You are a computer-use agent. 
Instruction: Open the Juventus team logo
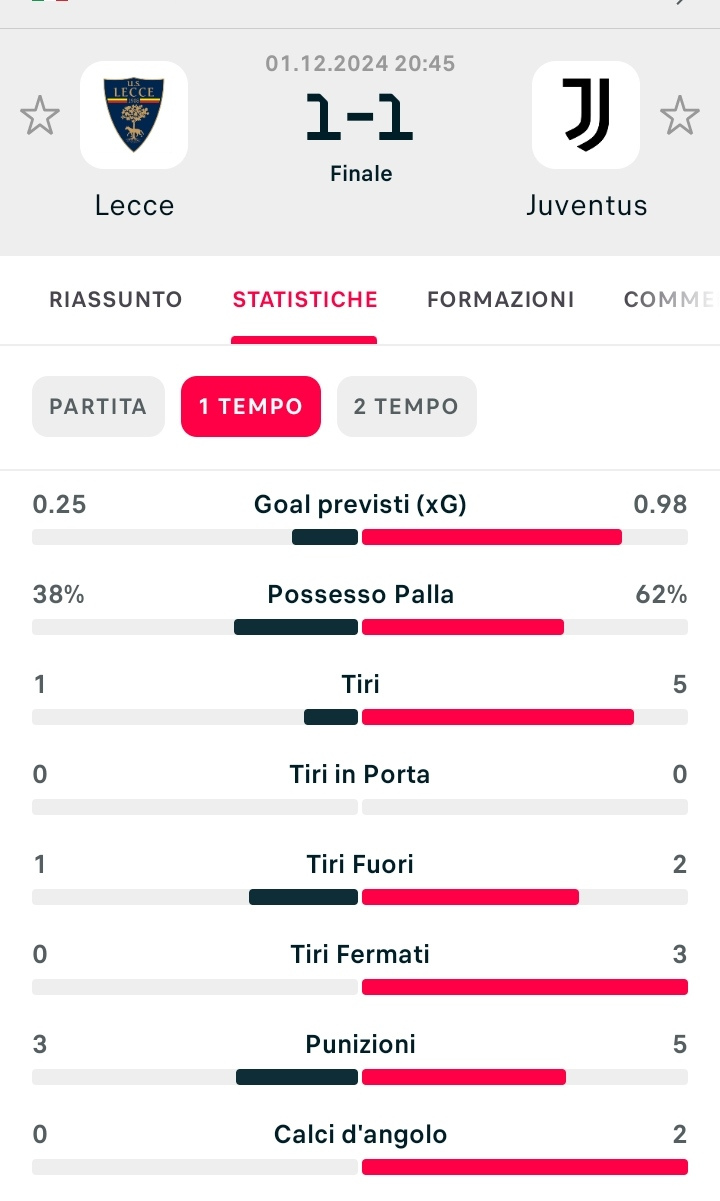[x=586, y=115]
